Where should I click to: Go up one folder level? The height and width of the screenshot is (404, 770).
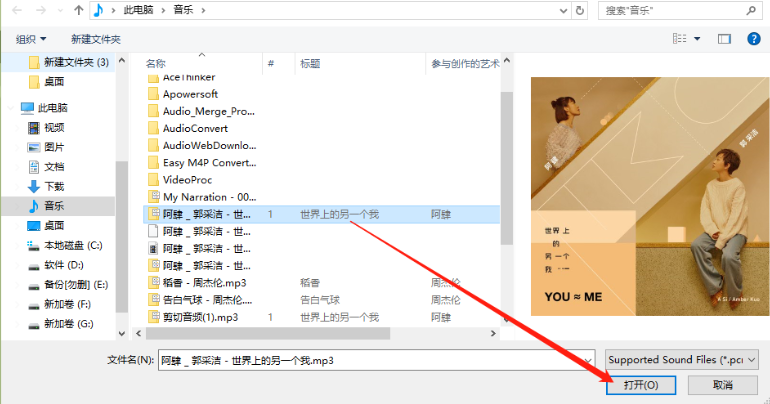[x=79, y=10]
